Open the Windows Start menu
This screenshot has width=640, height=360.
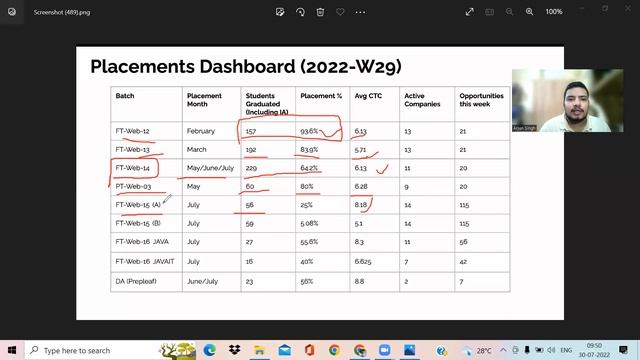12,350
